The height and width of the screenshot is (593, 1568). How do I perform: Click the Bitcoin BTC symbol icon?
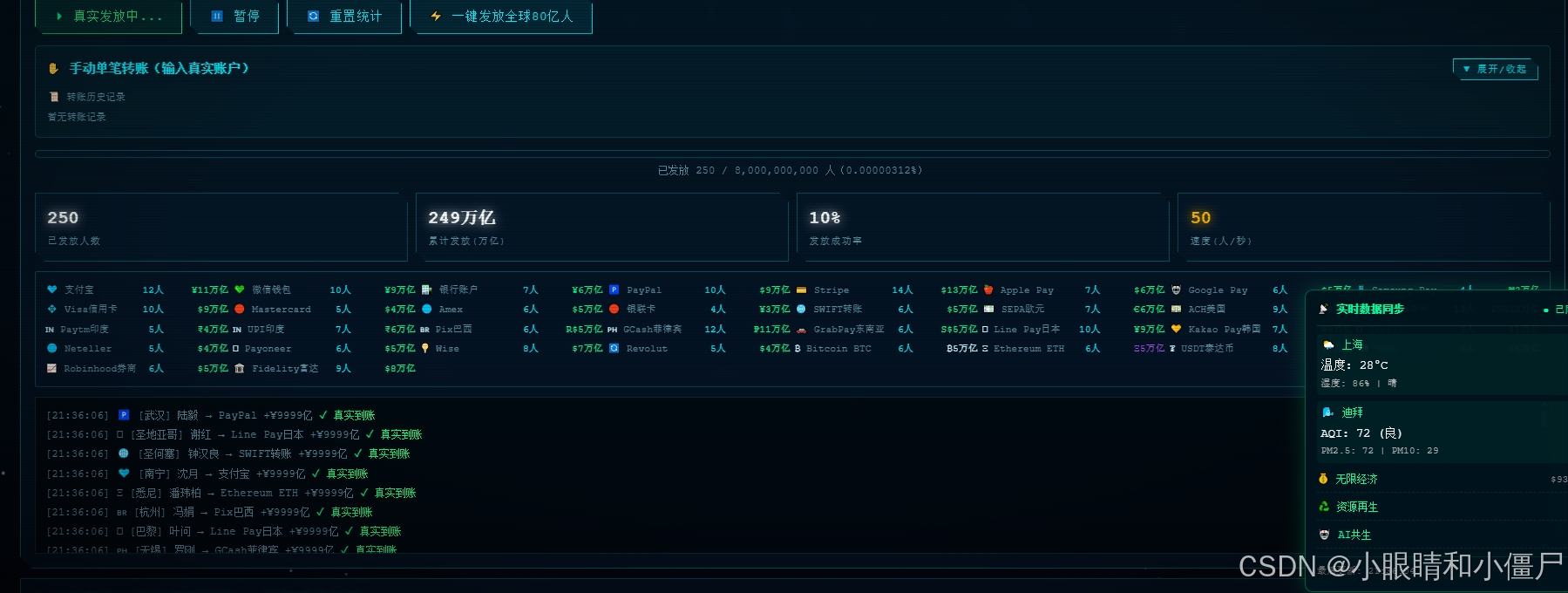point(798,348)
